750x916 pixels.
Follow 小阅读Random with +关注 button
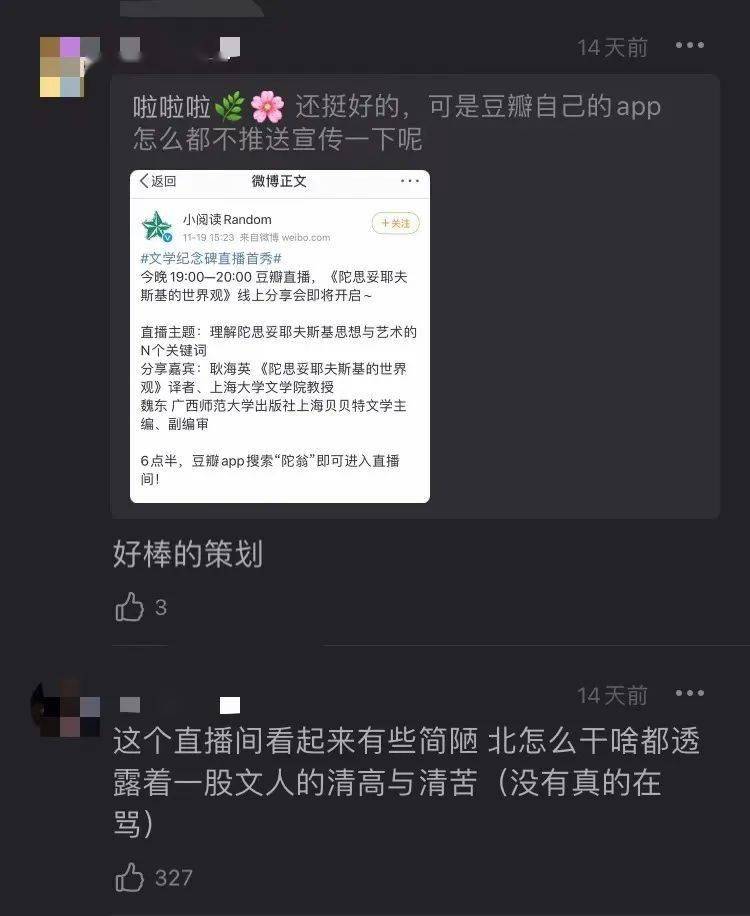(x=395, y=223)
